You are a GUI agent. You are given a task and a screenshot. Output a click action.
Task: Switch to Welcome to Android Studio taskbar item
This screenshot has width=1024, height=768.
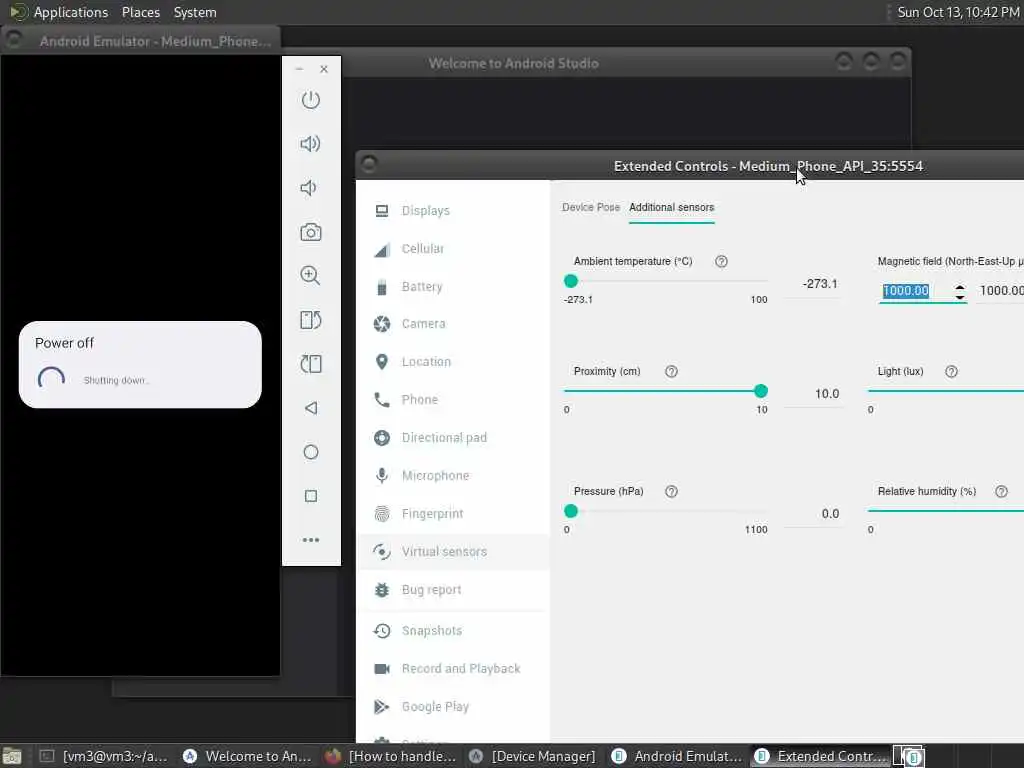[x=247, y=756]
